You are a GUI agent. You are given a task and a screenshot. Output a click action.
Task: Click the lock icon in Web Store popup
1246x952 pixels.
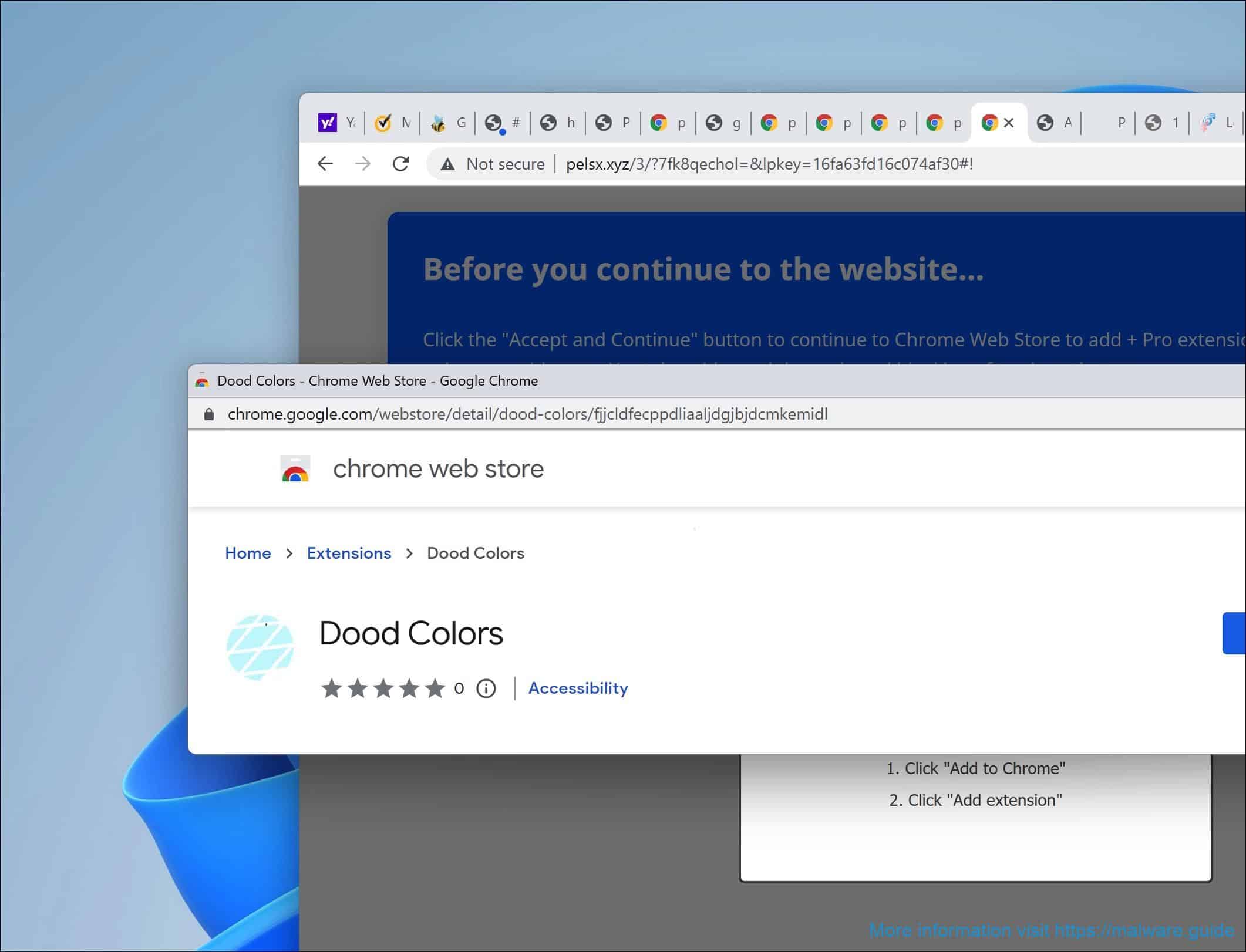coord(208,414)
